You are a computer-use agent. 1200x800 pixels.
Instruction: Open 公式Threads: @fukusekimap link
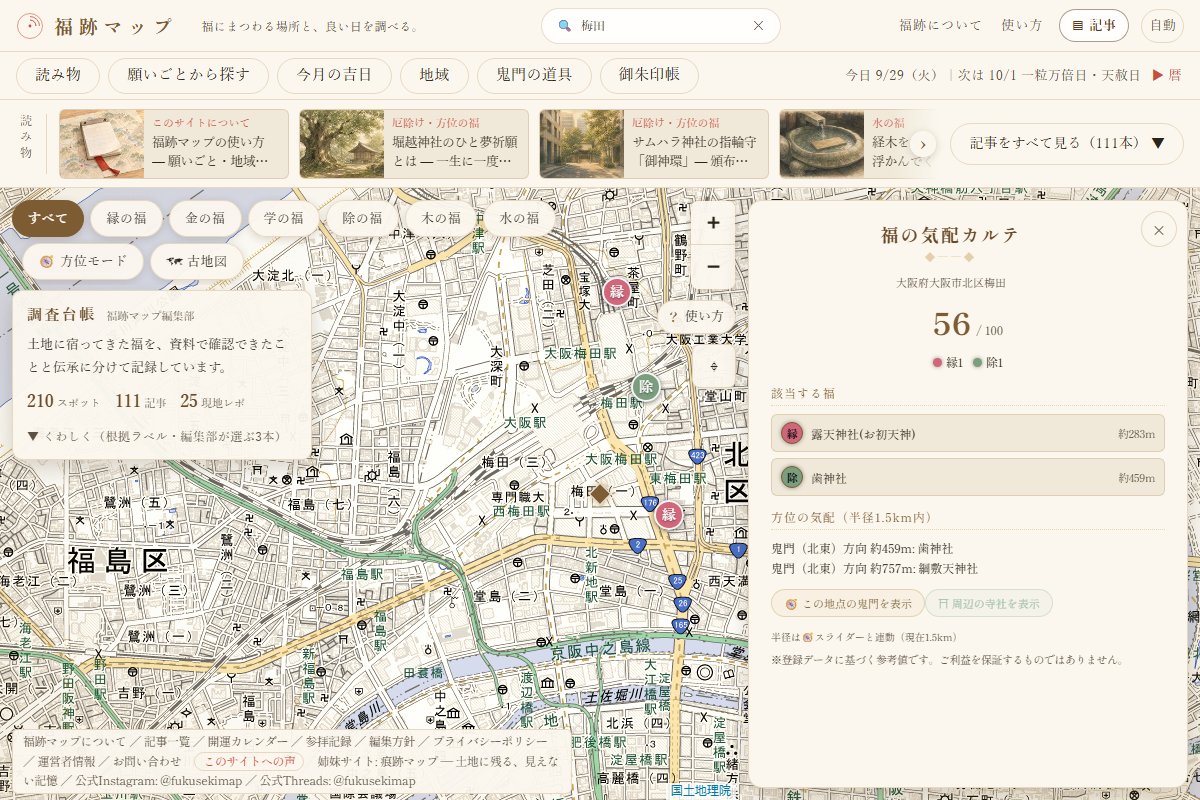(x=337, y=780)
